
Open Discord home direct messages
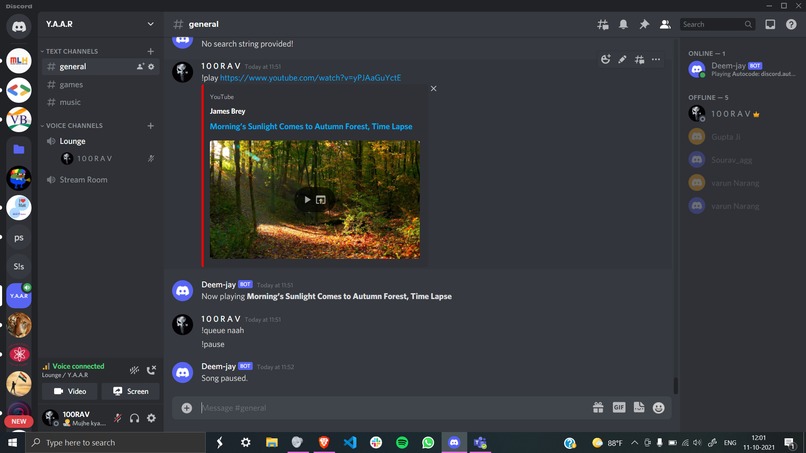tap(19, 27)
